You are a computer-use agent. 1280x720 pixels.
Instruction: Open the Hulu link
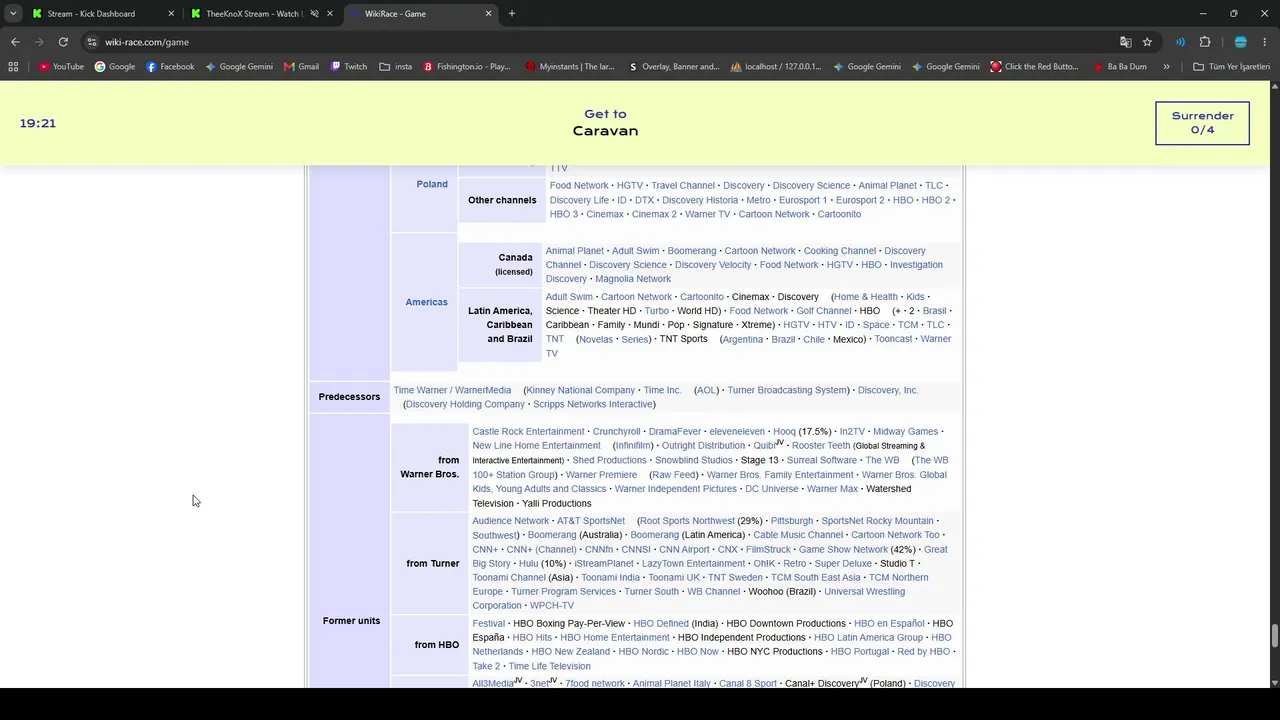point(528,564)
